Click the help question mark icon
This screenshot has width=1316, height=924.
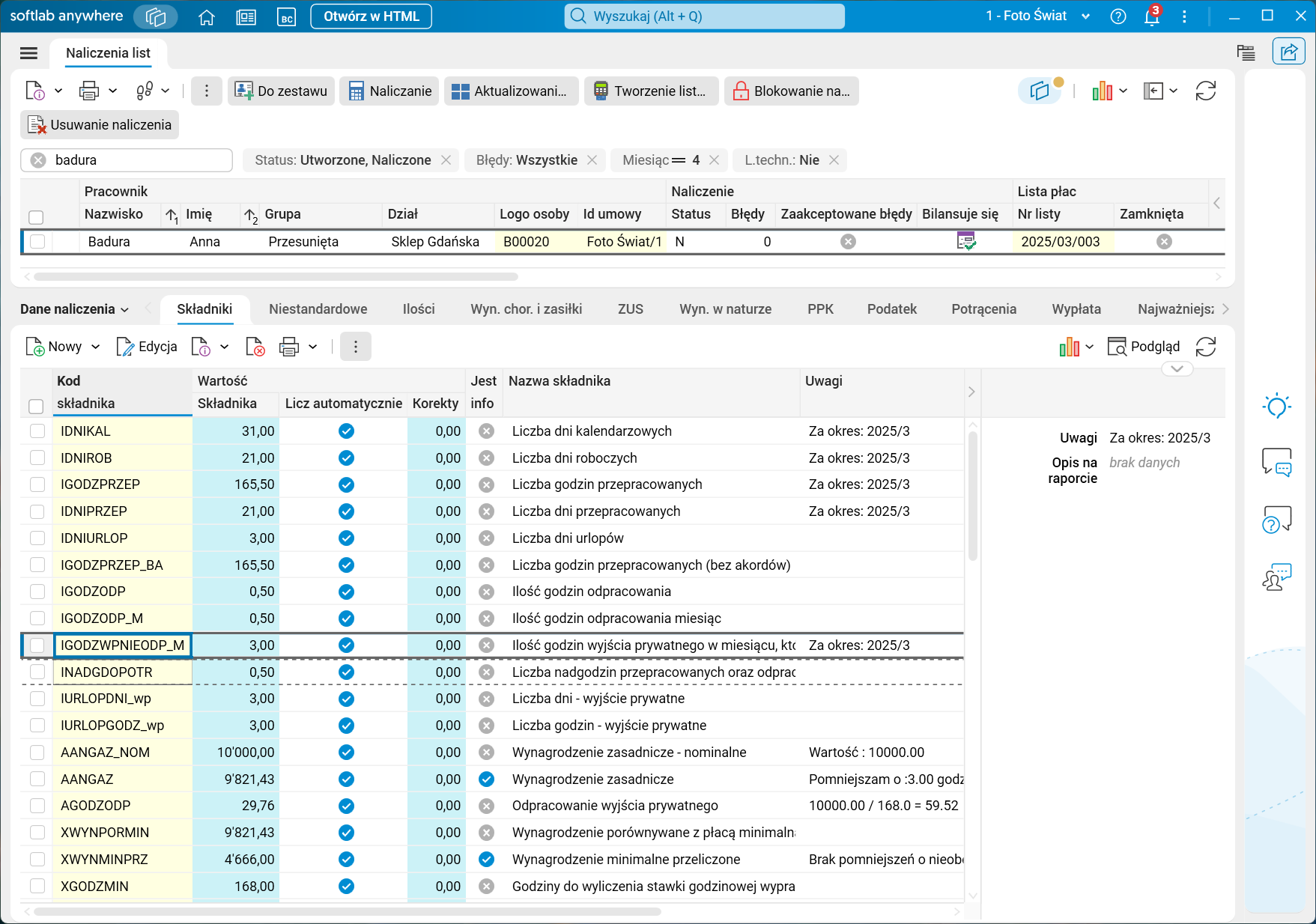(x=1118, y=16)
